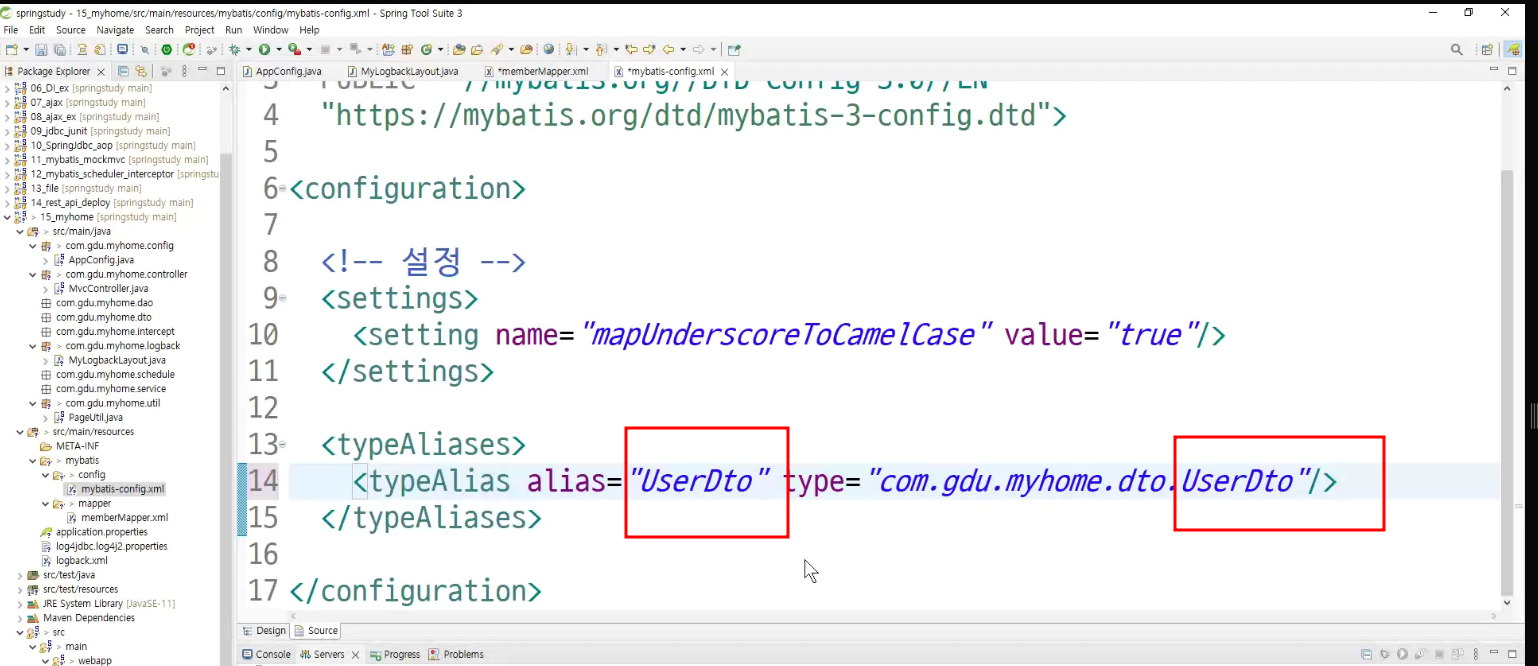
Task: Open the New file dropdown arrow
Action: (26, 49)
